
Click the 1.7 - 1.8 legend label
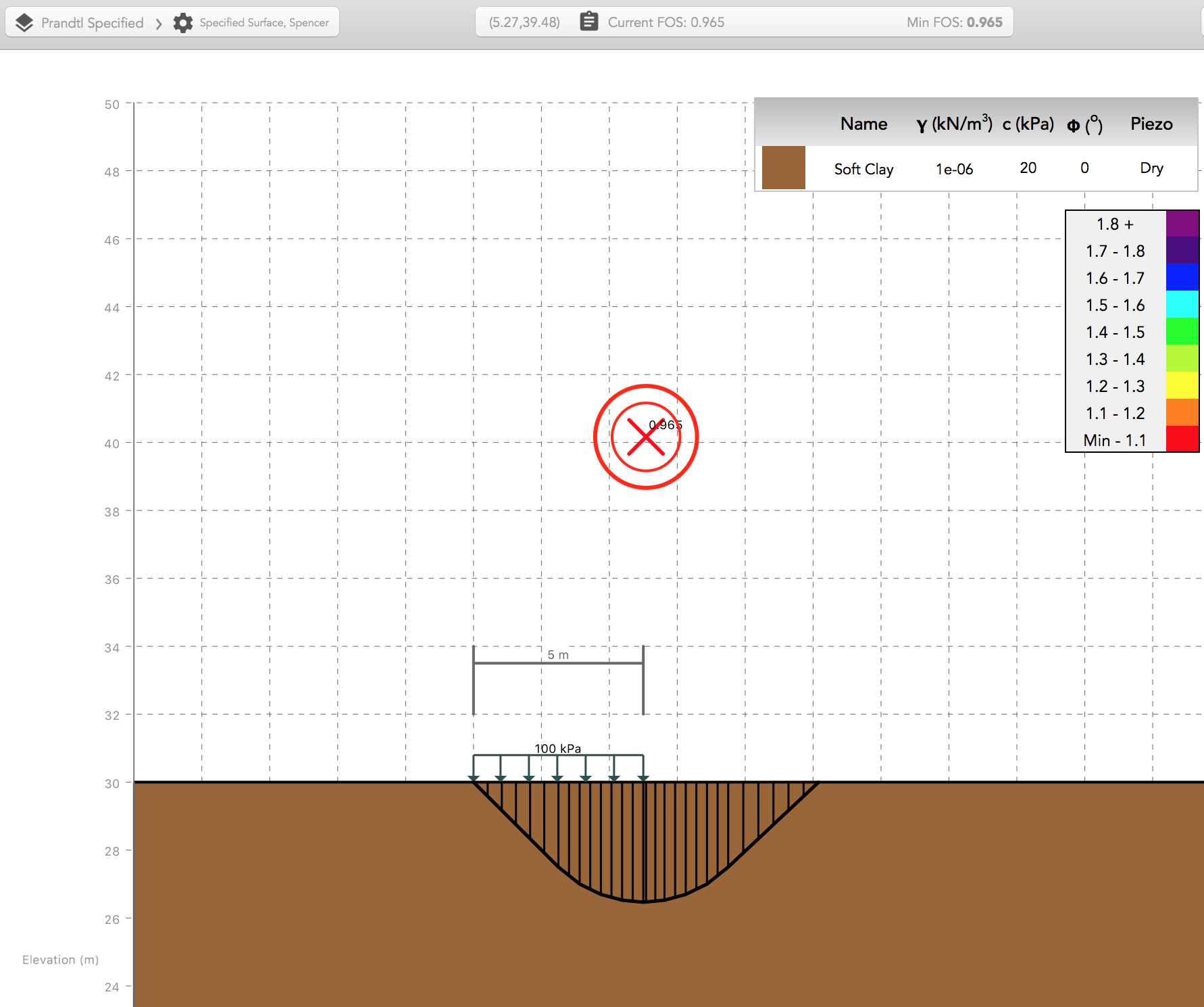pyautogui.click(x=1115, y=251)
